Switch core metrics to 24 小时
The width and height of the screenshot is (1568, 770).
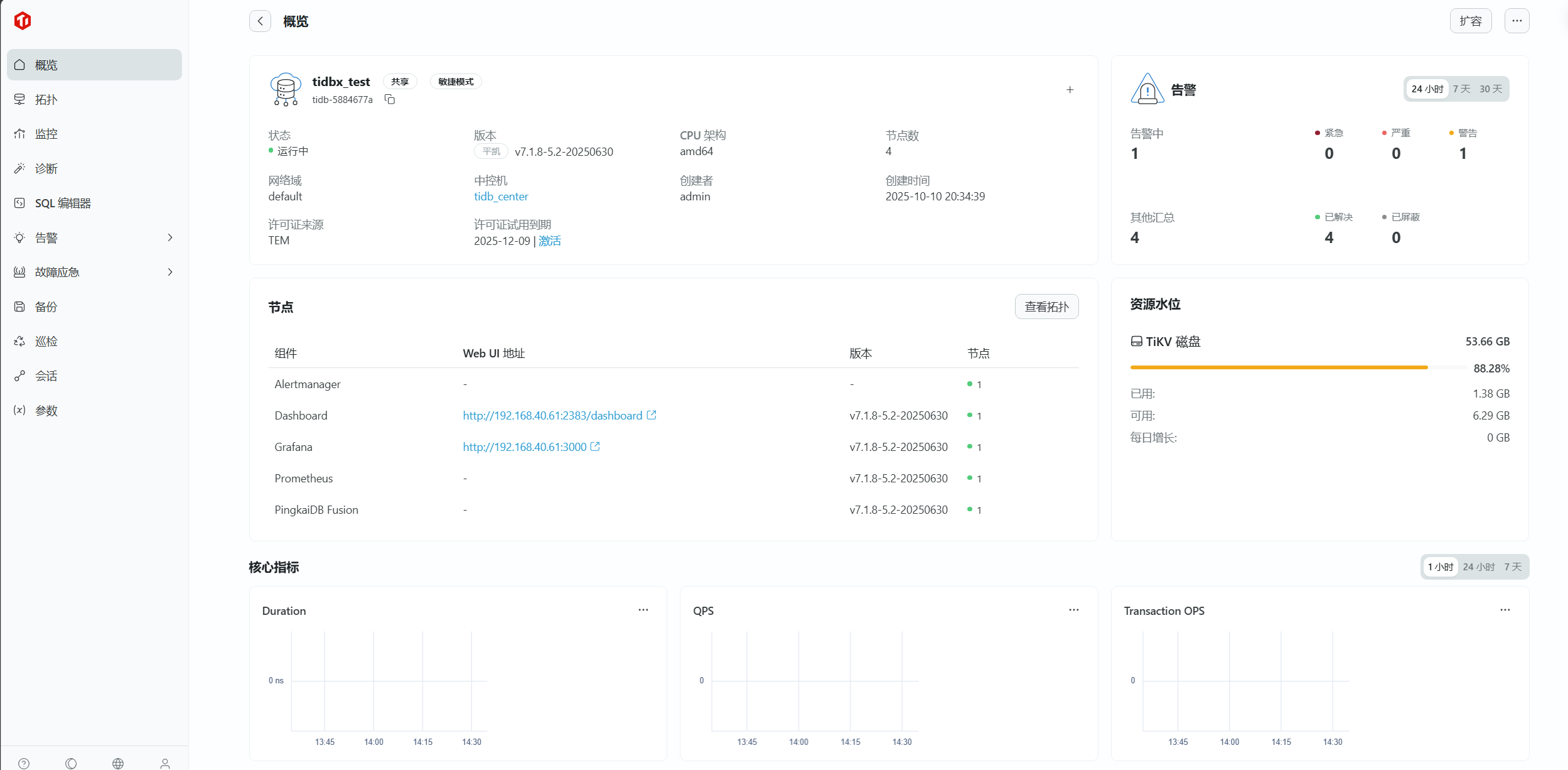tap(1478, 567)
